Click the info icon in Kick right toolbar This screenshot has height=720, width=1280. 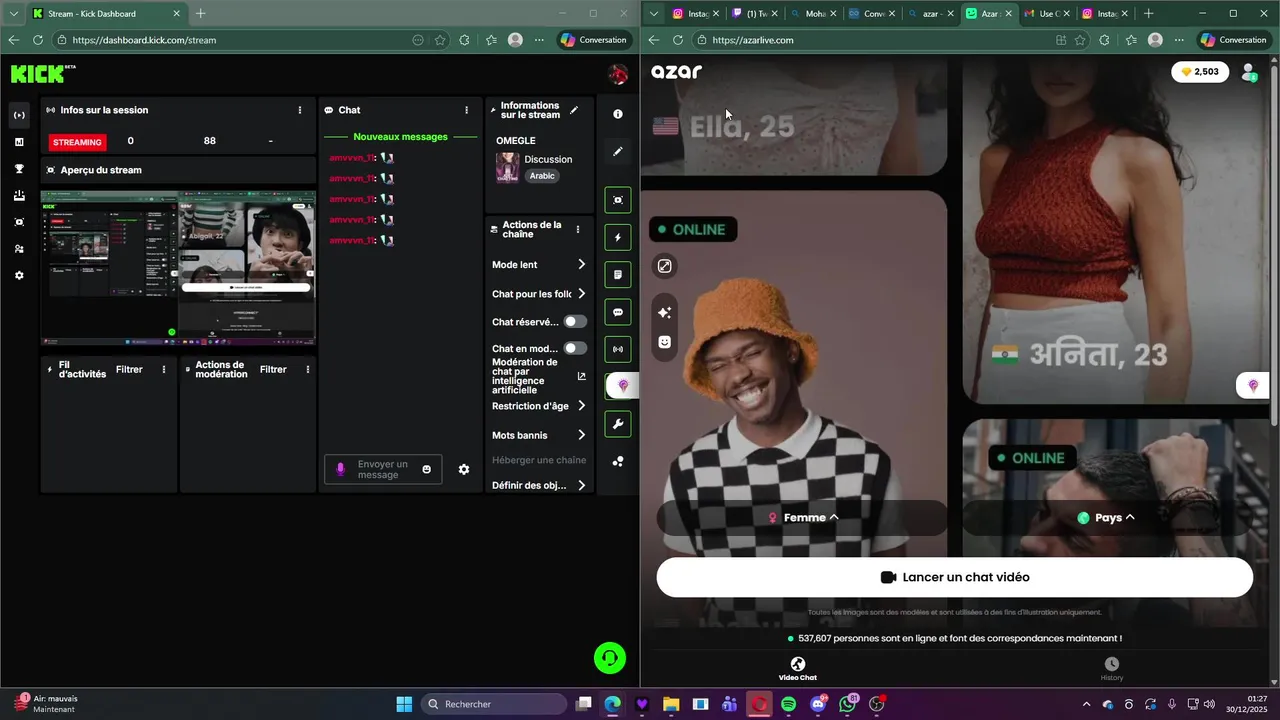[x=618, y=115]
